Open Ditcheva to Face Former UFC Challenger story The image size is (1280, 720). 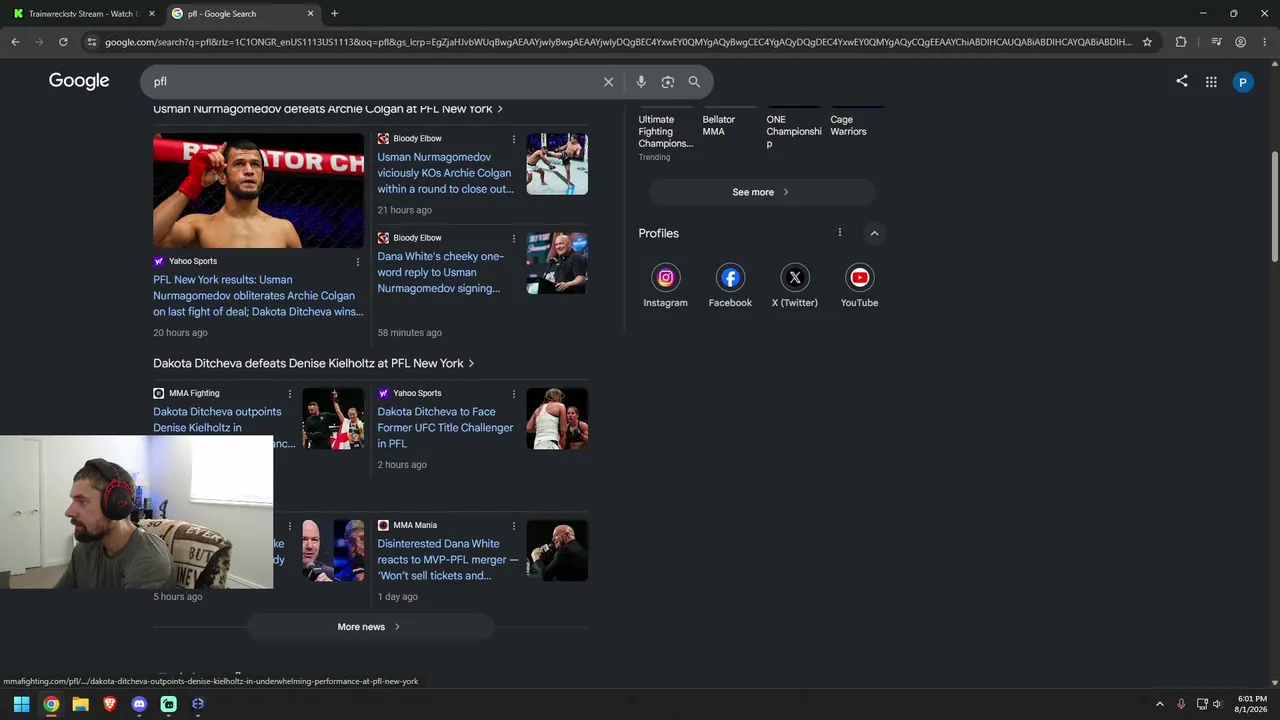445,428
